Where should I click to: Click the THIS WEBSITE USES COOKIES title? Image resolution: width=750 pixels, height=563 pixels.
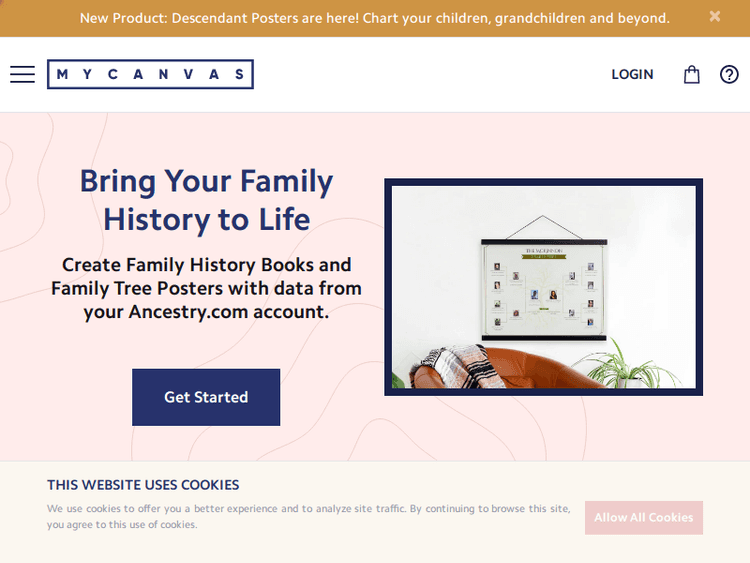143,485
